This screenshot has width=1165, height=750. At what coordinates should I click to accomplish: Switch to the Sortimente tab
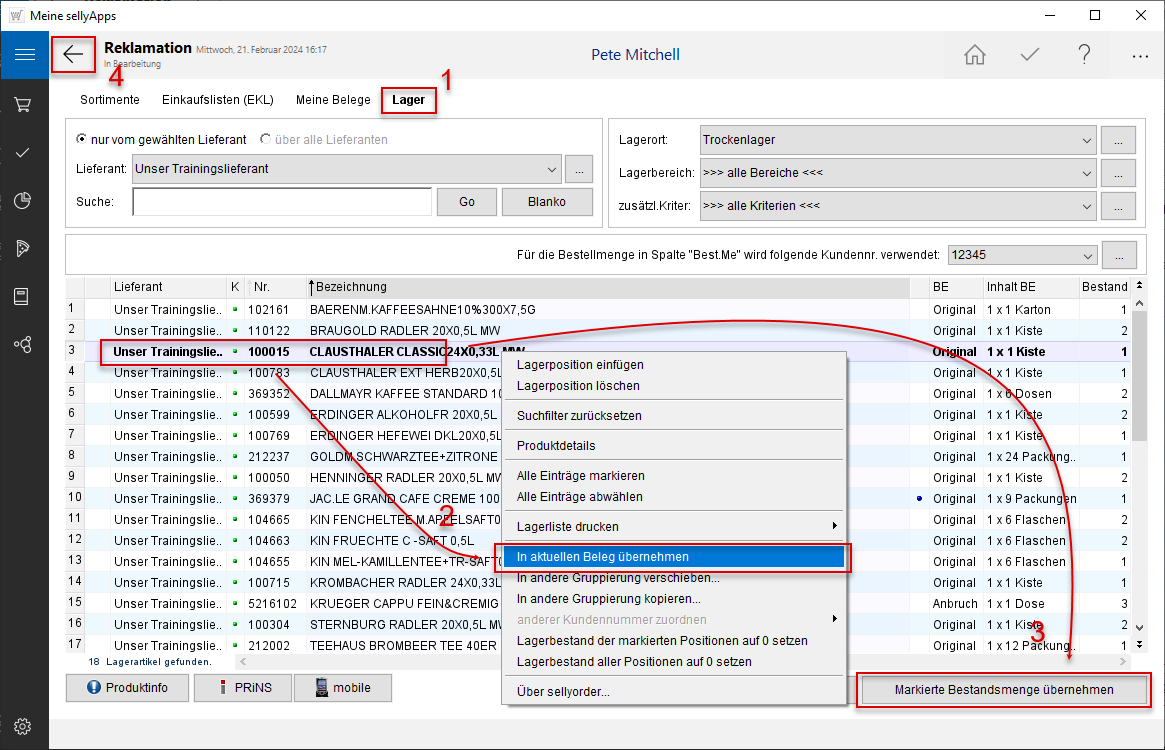[x=110, y=100]
